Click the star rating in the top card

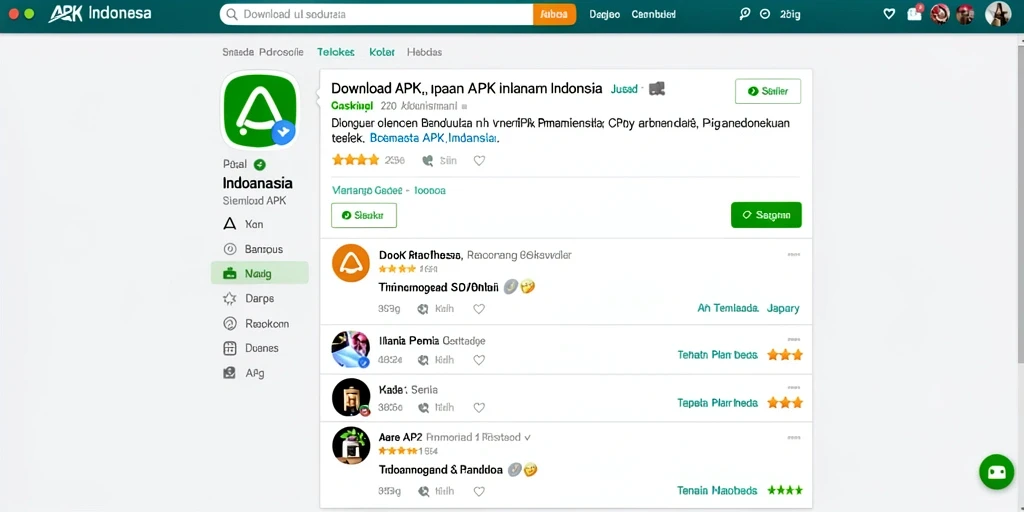(x=355, y=160)
